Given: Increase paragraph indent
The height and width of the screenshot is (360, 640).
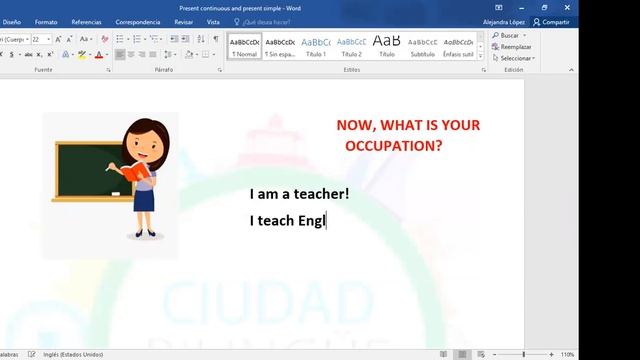Looking at the screenshot, I should [x=185, y=39].
